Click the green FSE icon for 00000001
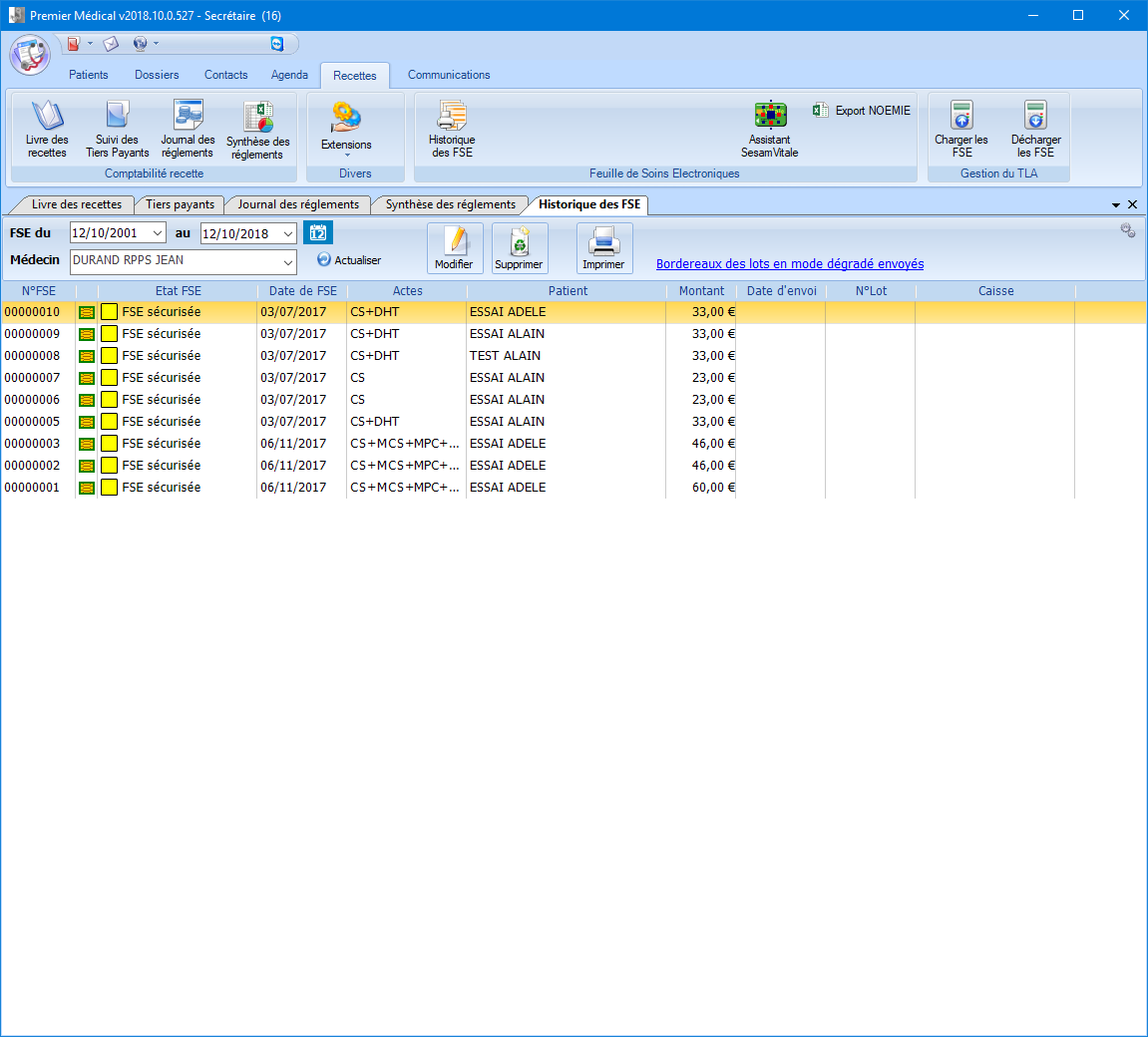1148x1037 pixels. pos(87,489)
